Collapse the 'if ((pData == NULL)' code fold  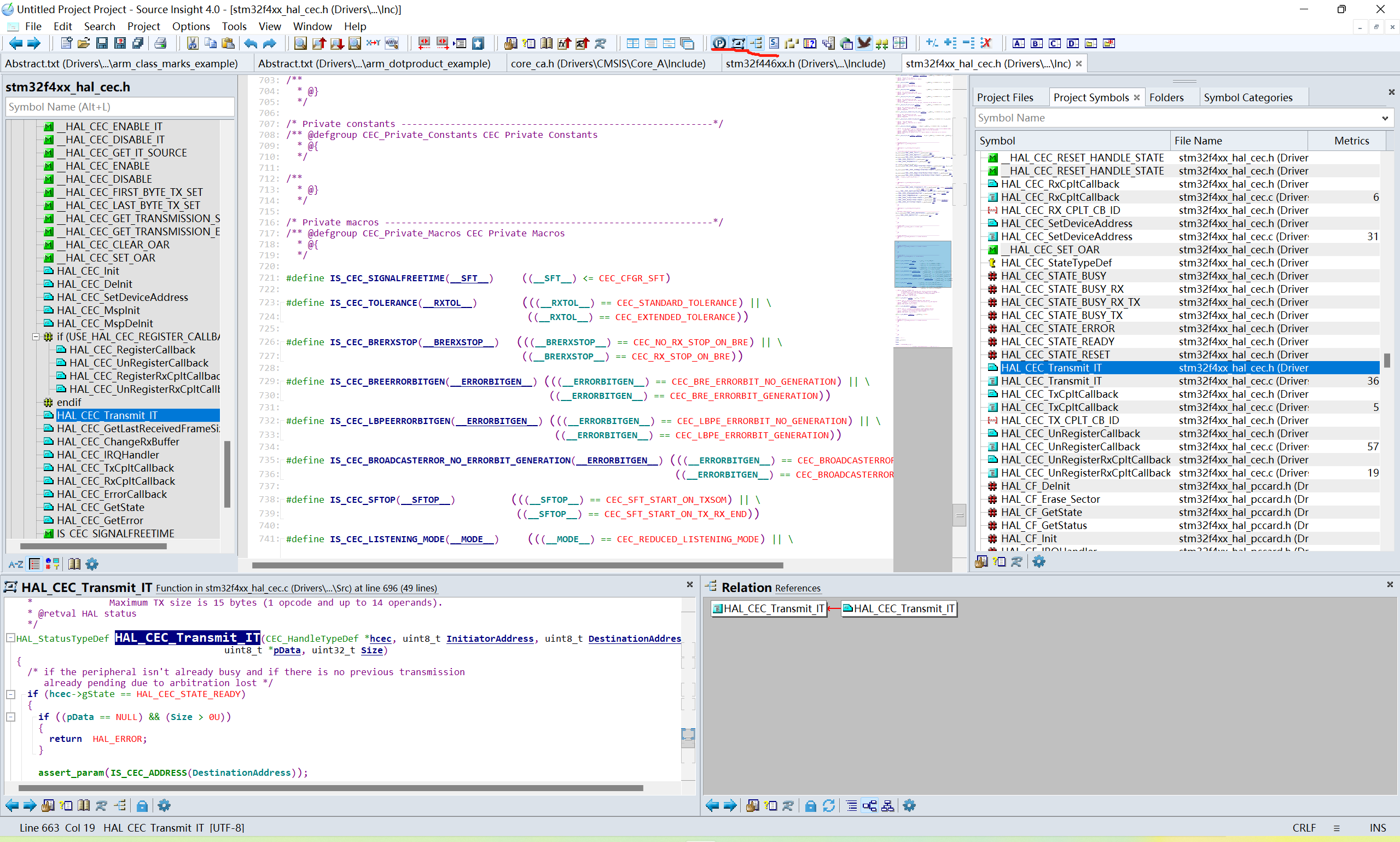point(10,717)
